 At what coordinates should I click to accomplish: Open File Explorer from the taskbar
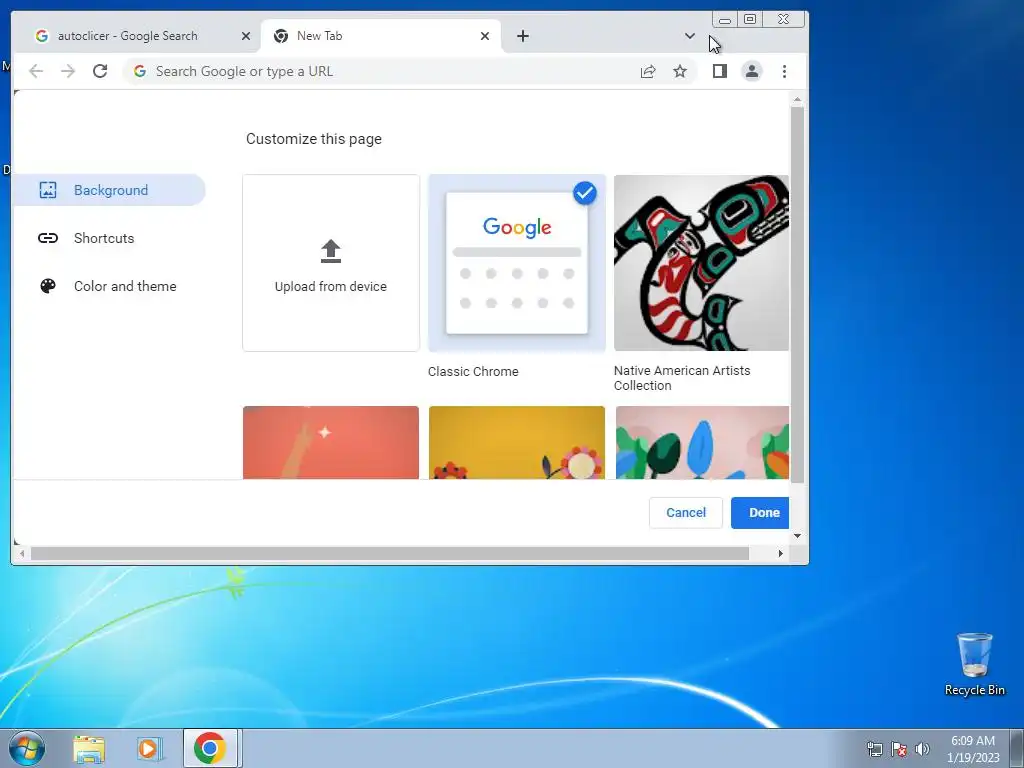coord(89,749)
